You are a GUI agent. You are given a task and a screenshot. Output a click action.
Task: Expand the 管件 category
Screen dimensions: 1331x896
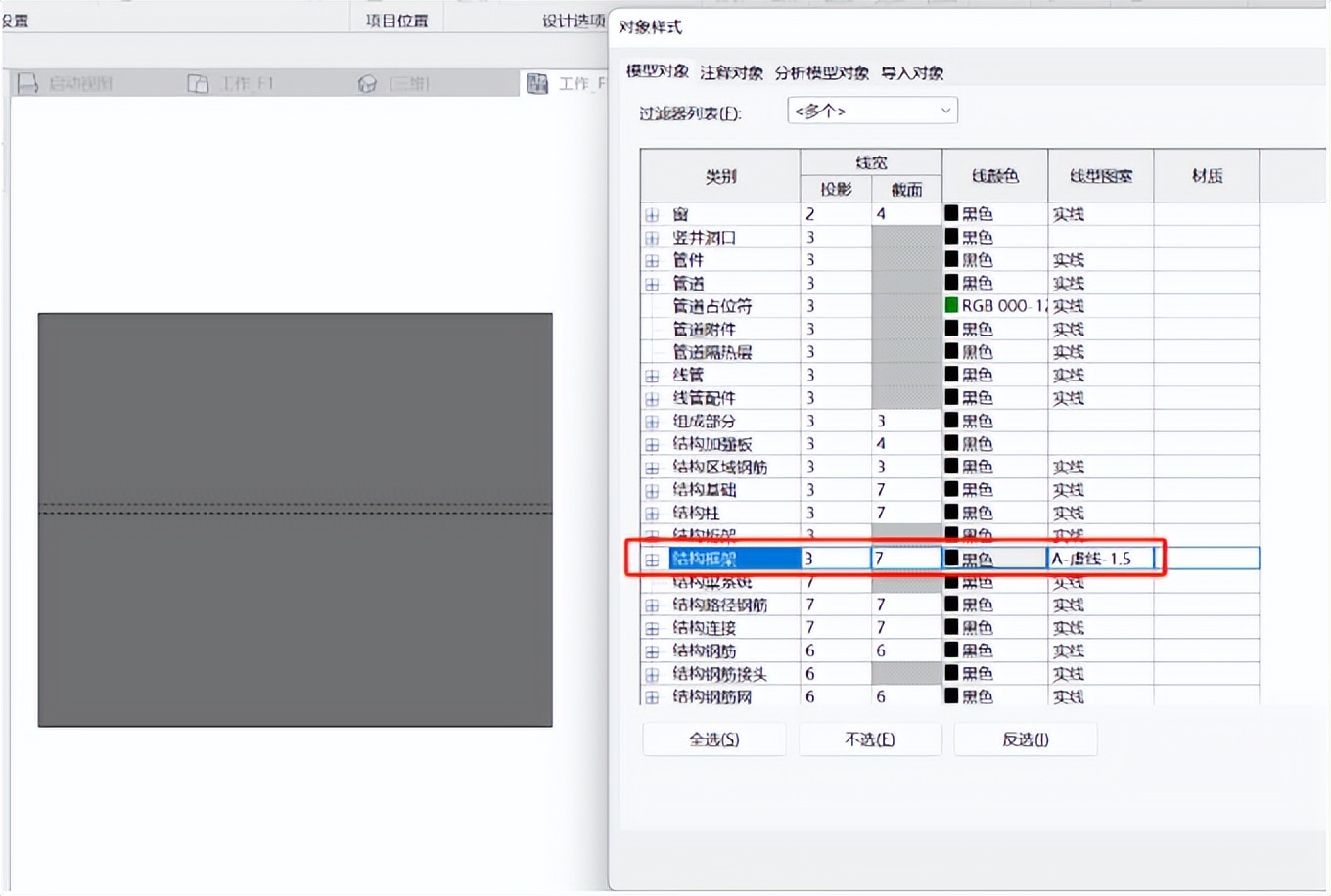(652, 260)
